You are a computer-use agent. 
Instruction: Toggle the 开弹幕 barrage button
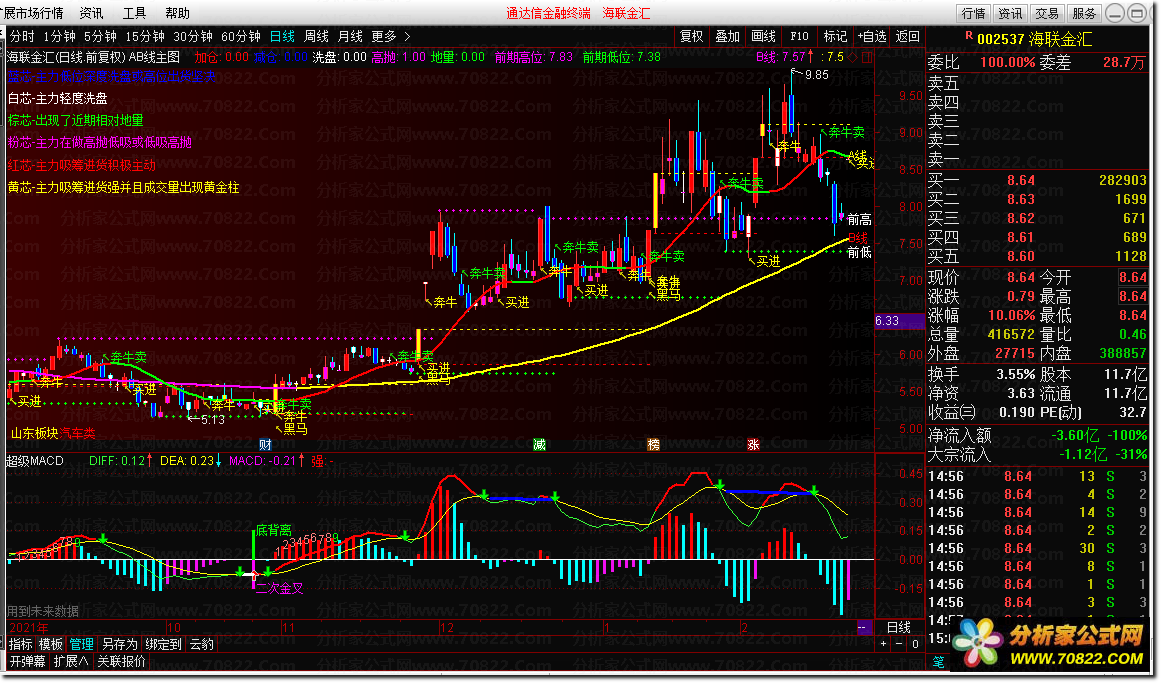coord(27,661)
